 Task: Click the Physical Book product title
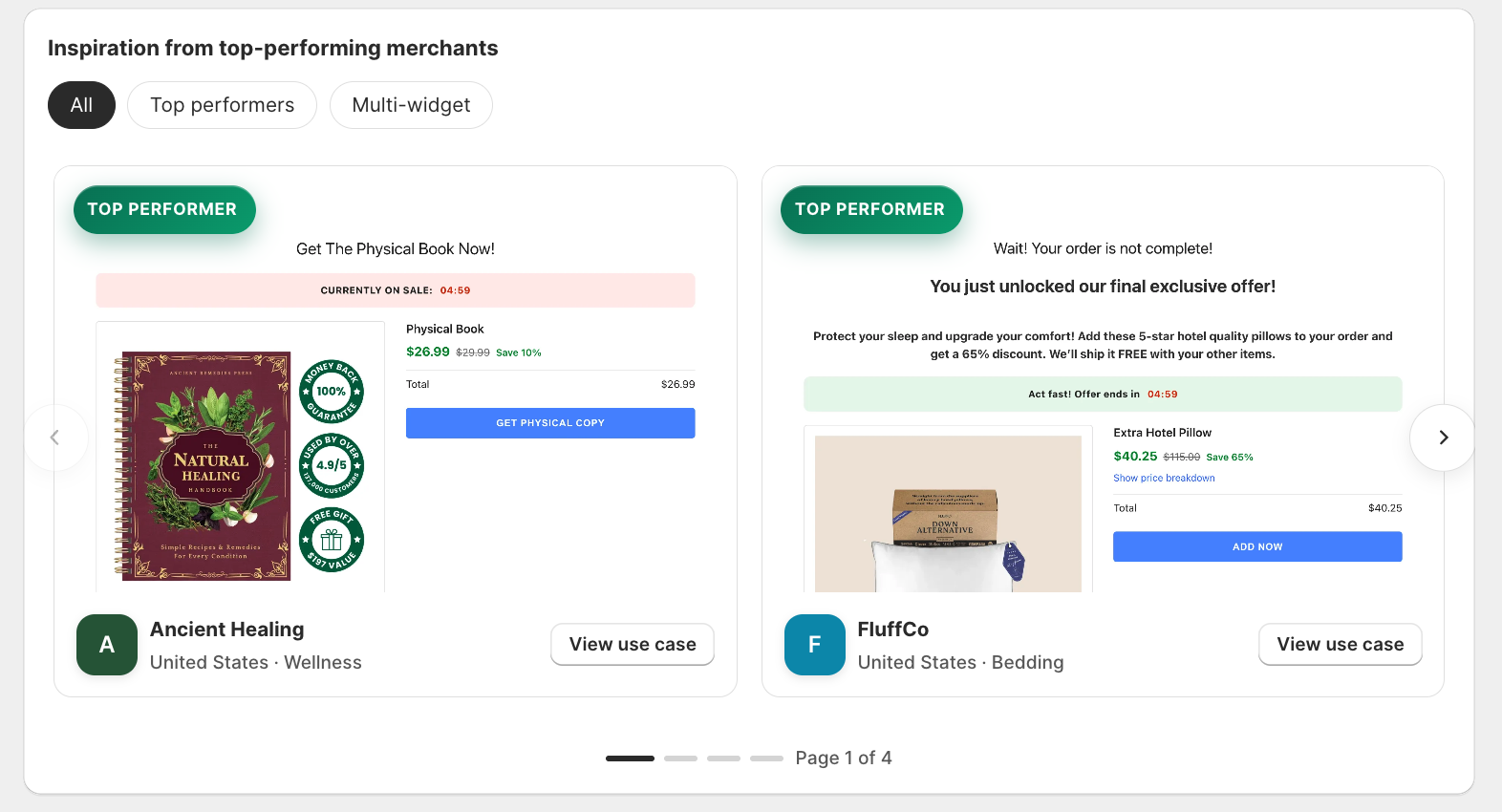(x=445, y=329)
